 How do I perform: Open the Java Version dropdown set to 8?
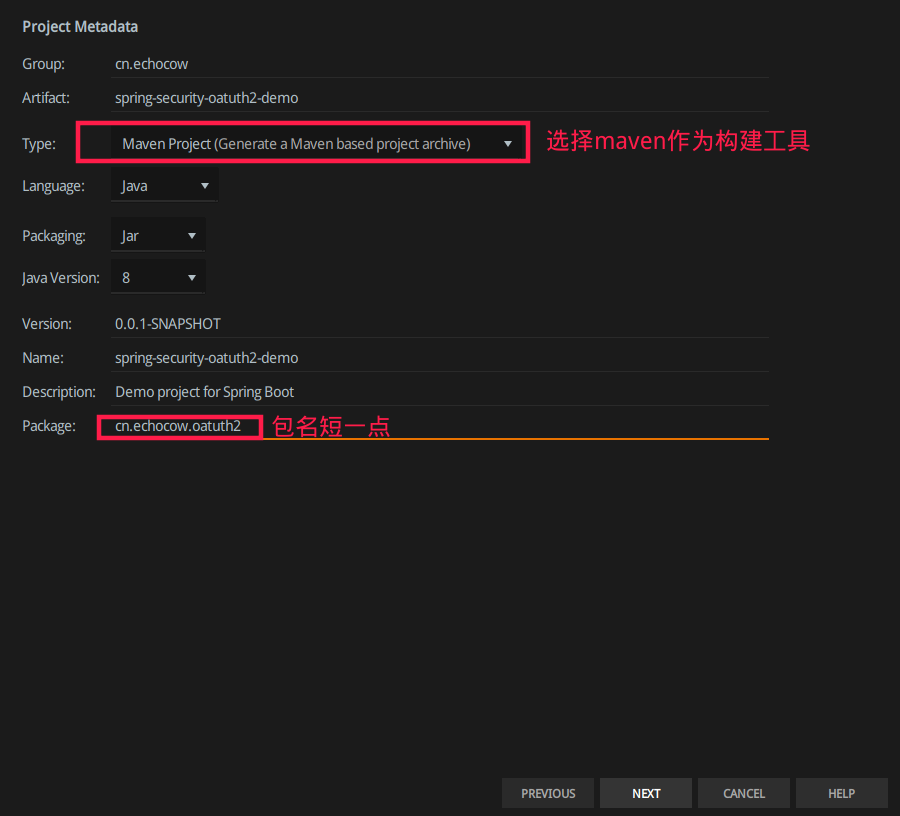[x=156, y=276]
